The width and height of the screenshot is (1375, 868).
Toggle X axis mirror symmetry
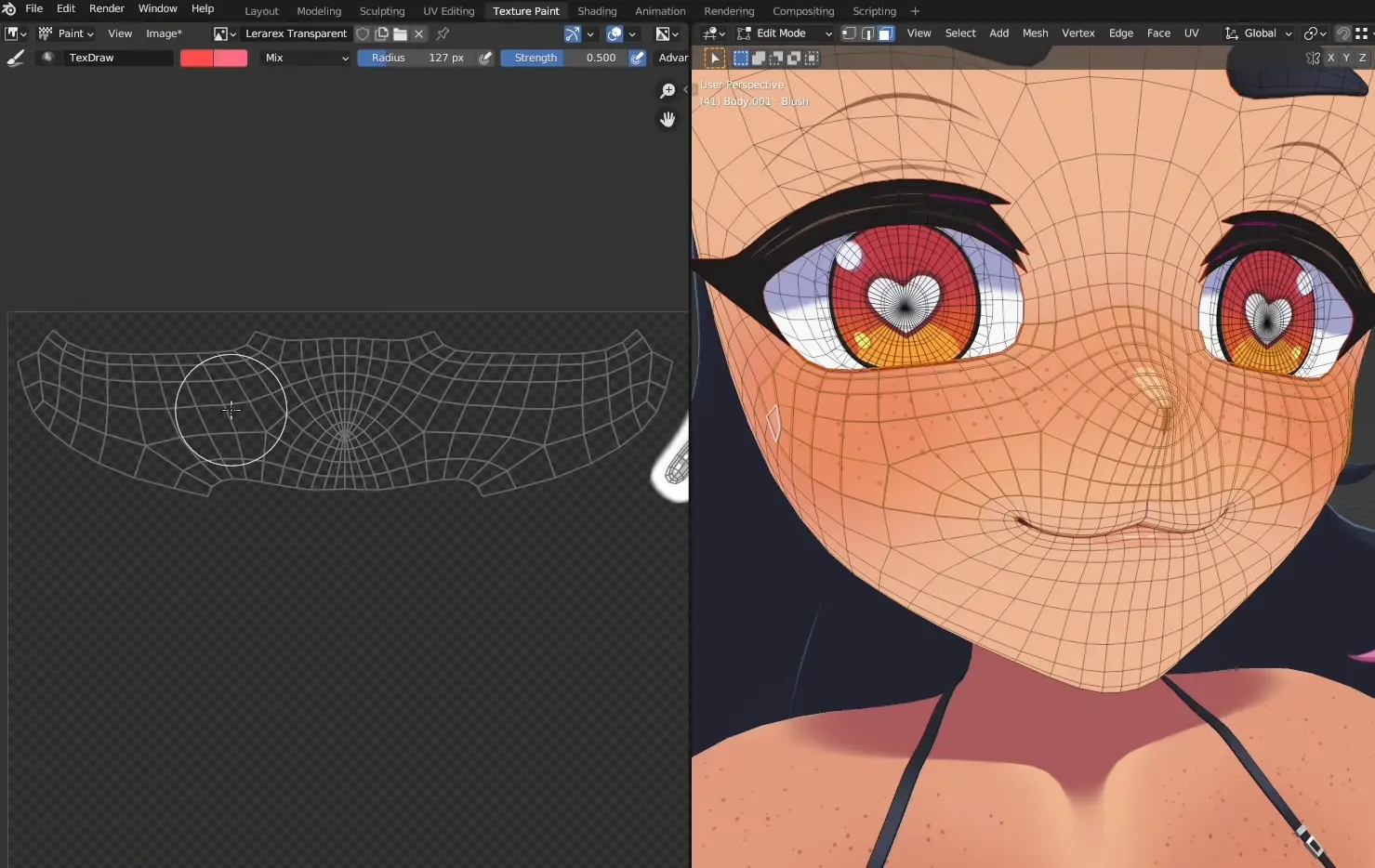coord(1330,58)
